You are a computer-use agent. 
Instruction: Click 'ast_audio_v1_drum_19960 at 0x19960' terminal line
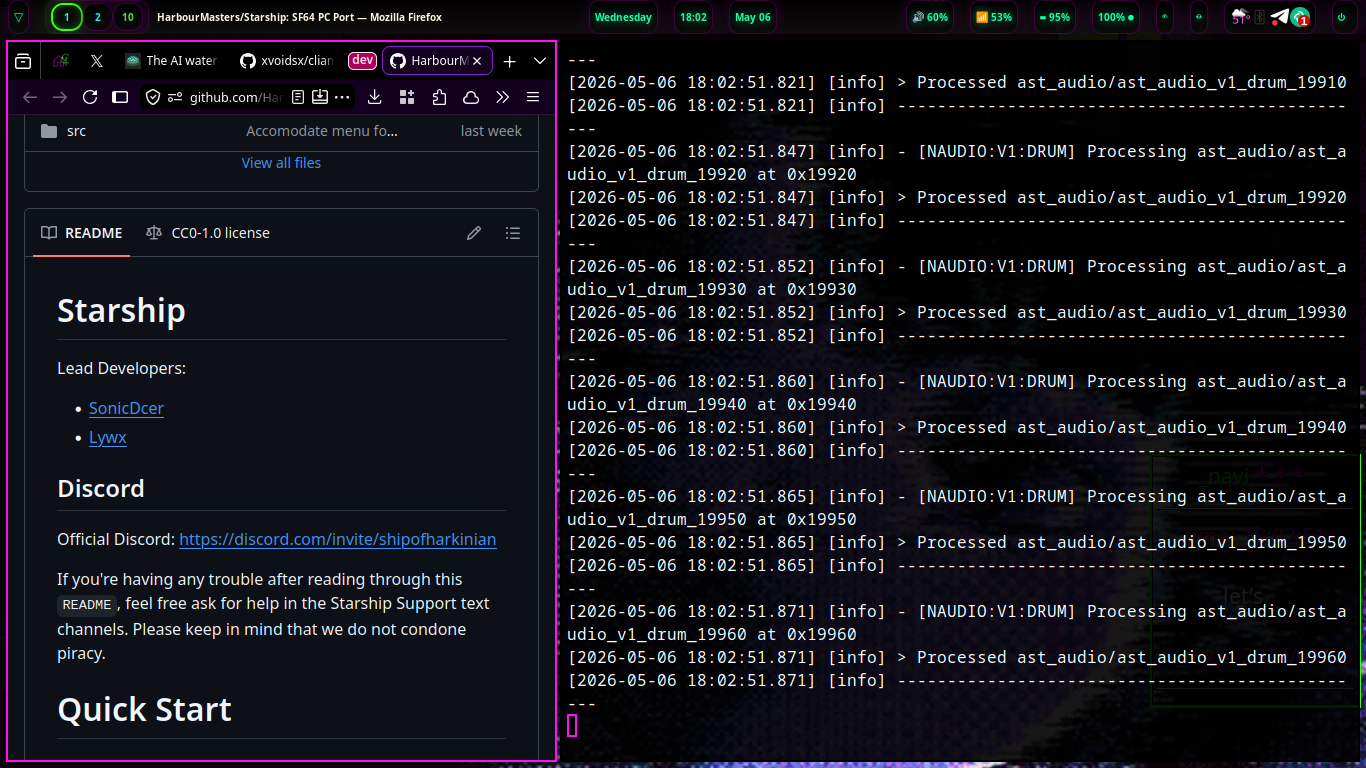[x=712, y=634]
